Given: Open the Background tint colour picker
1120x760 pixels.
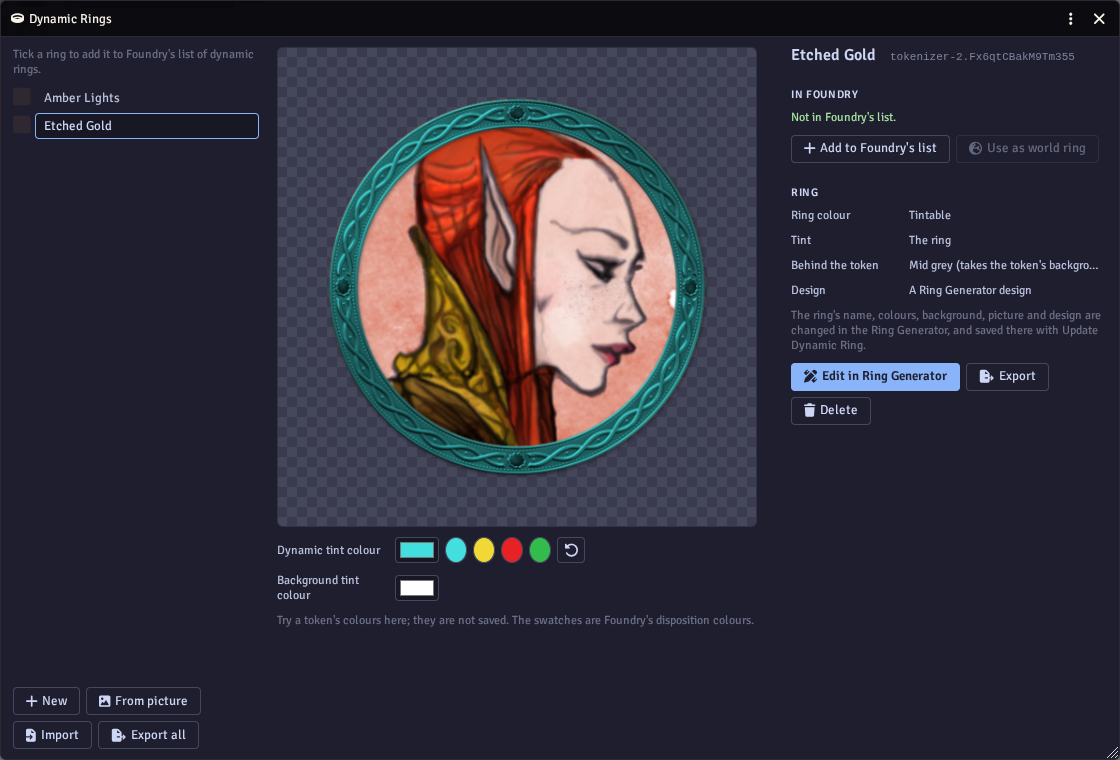Looking at the screenshot, I should click(x=417, y=588).
